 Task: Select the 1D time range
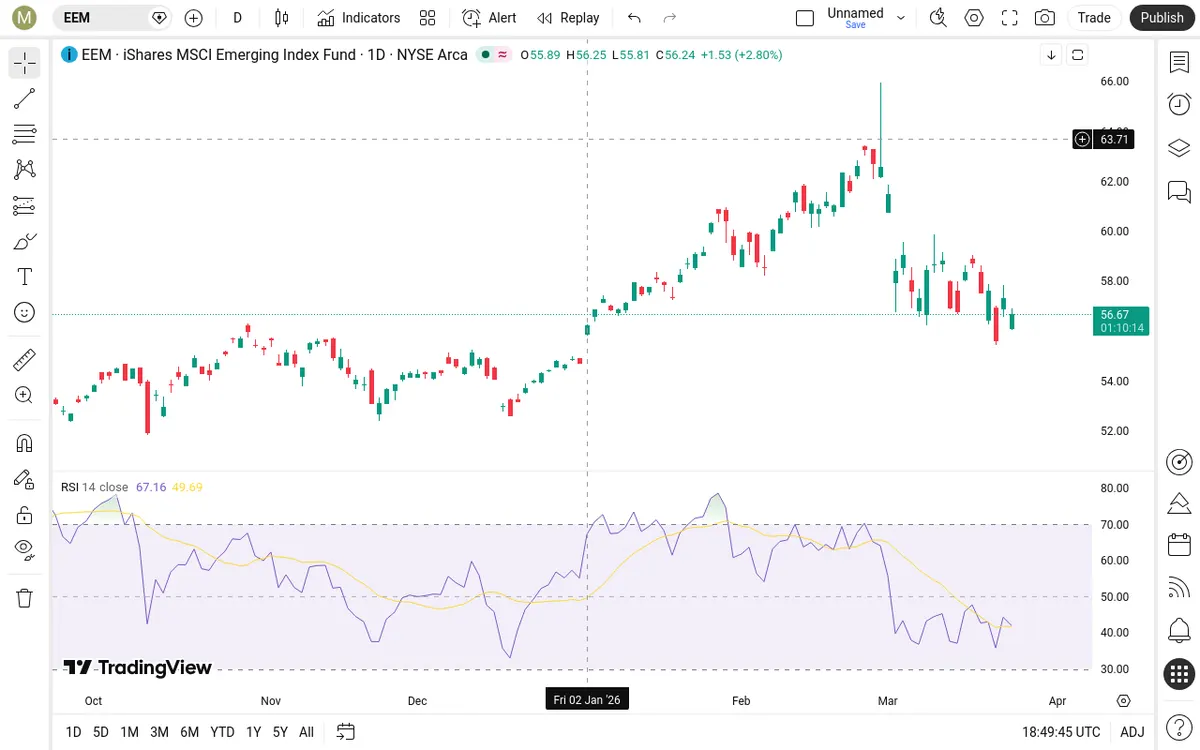coord(73,732)
